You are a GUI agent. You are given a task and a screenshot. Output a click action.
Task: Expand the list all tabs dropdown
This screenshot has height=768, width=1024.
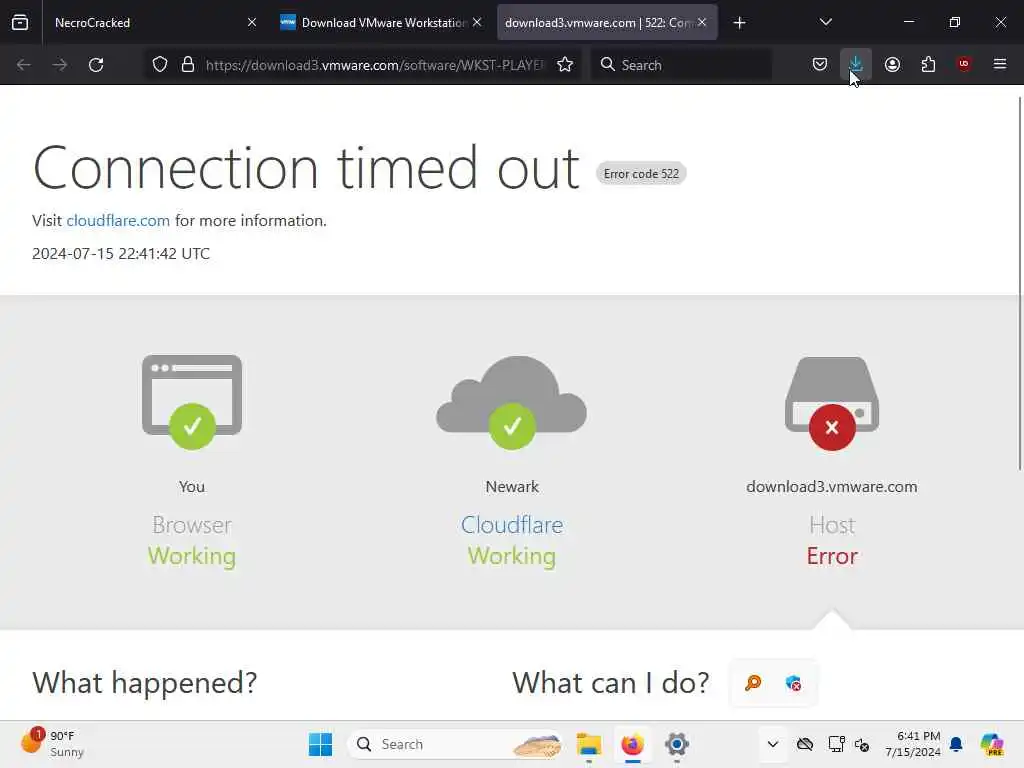point(825,22)
